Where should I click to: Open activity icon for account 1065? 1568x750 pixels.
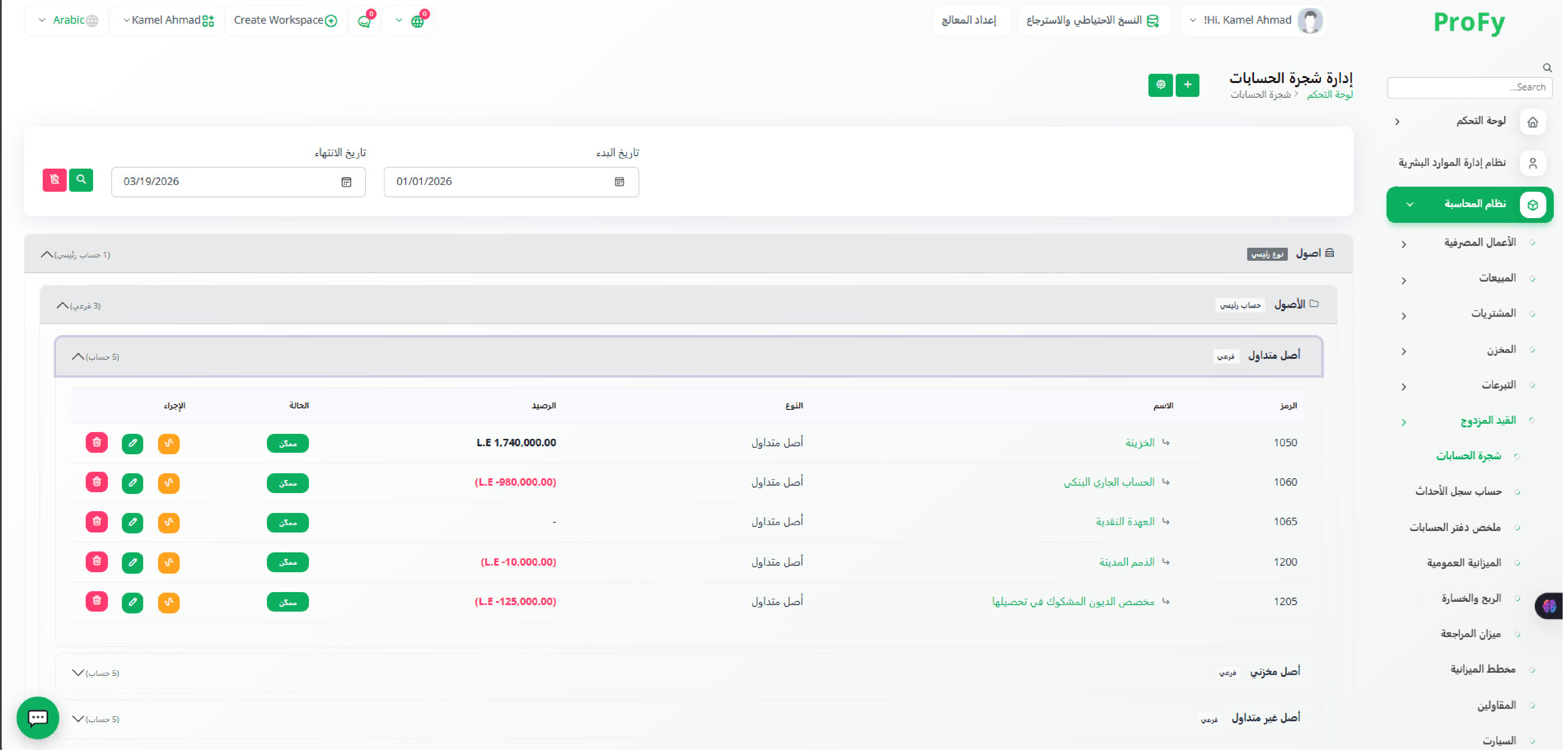pyautogui.click(x=169, y=522)
